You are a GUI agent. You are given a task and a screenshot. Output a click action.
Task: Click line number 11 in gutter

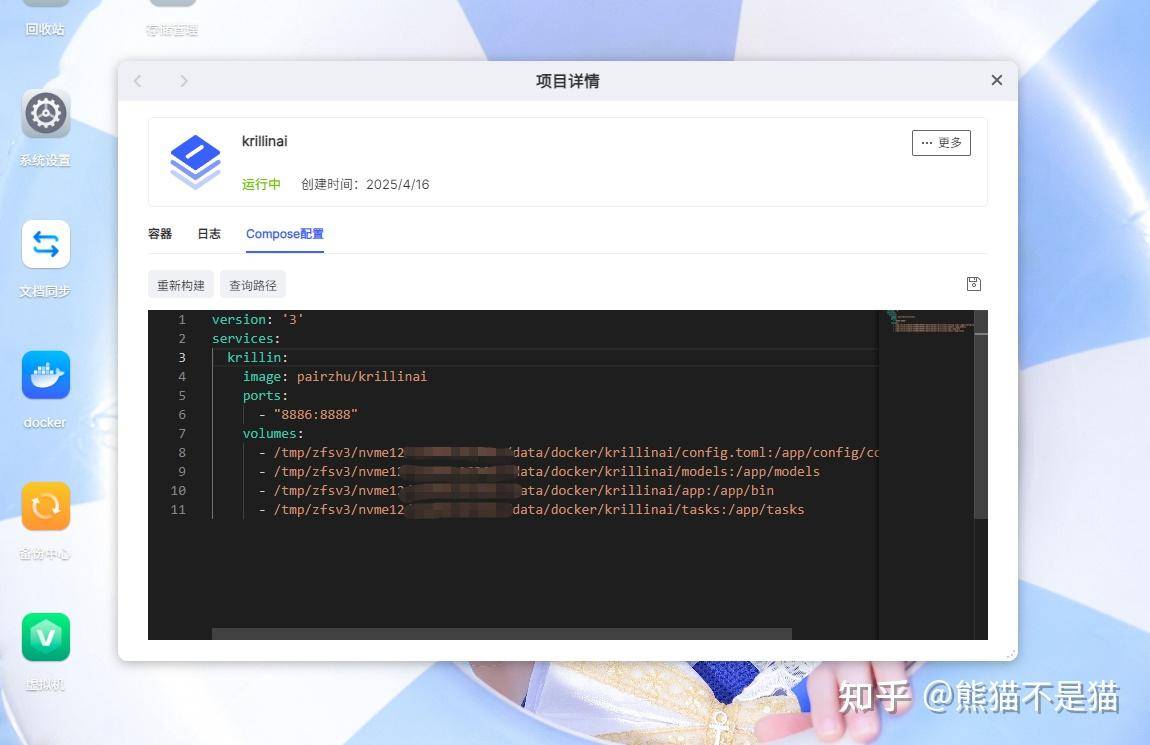tap(178, 510)
